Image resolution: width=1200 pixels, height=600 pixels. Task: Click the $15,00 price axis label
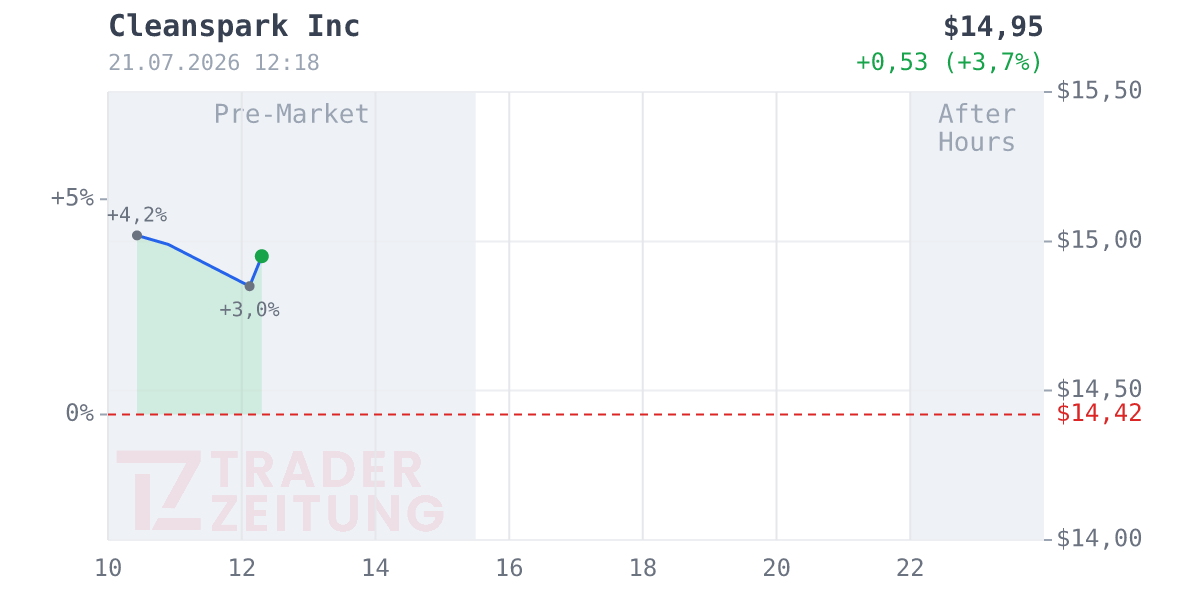(1099, 239)
